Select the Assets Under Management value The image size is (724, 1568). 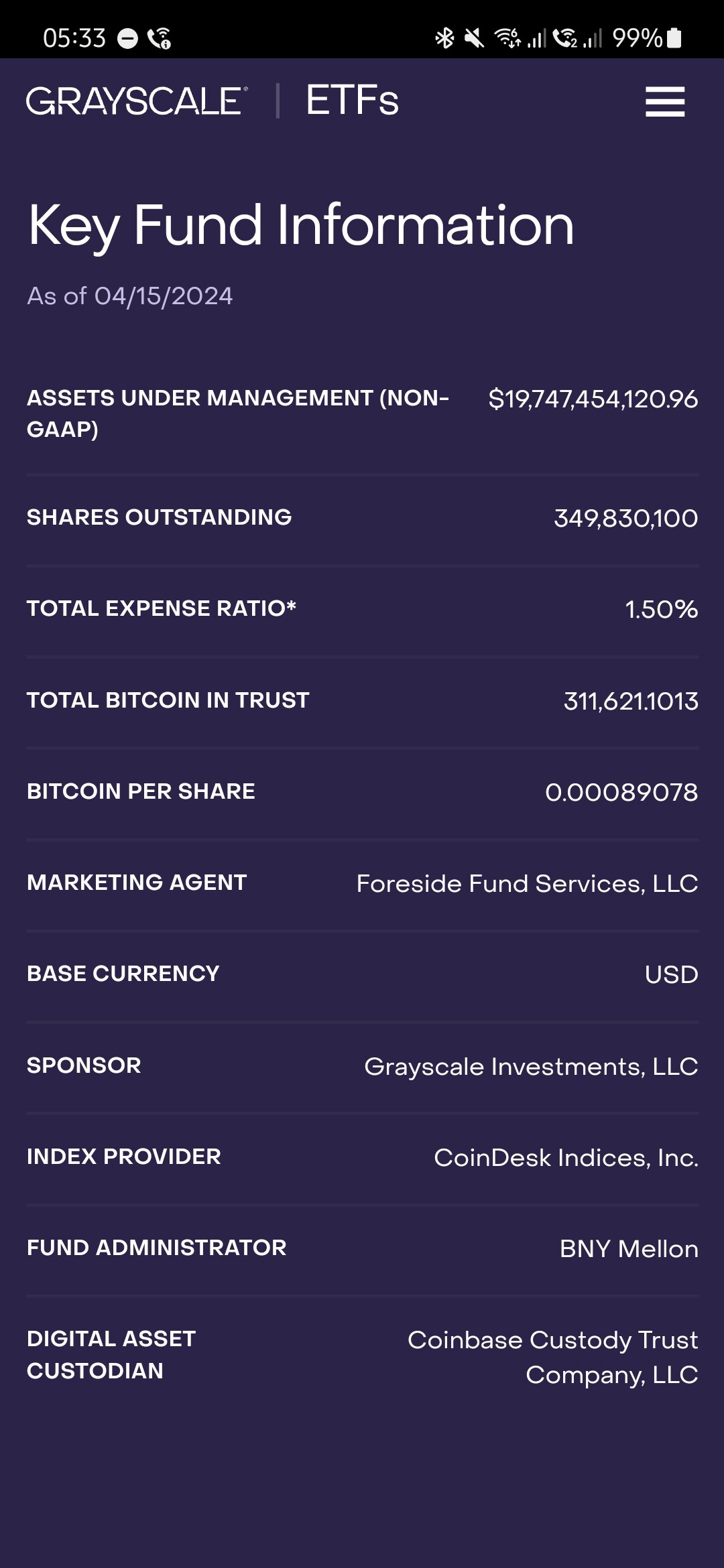(593, 399)
